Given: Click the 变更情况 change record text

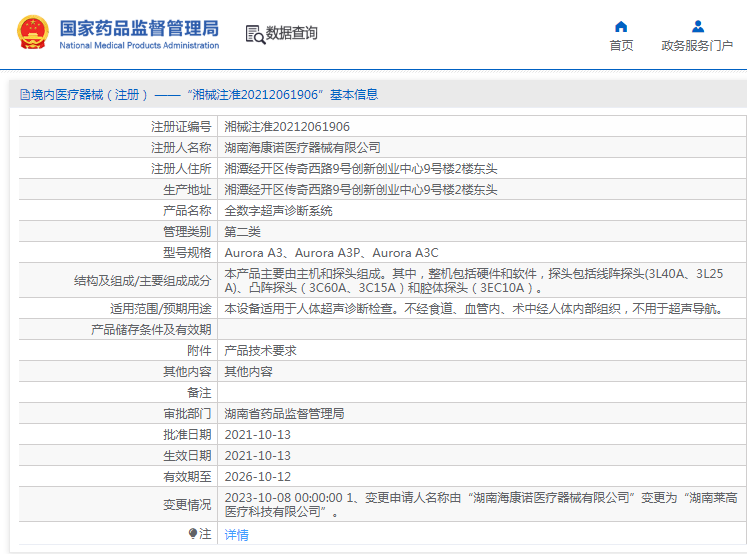Looking at the screenshot, I should pos(480,504).
